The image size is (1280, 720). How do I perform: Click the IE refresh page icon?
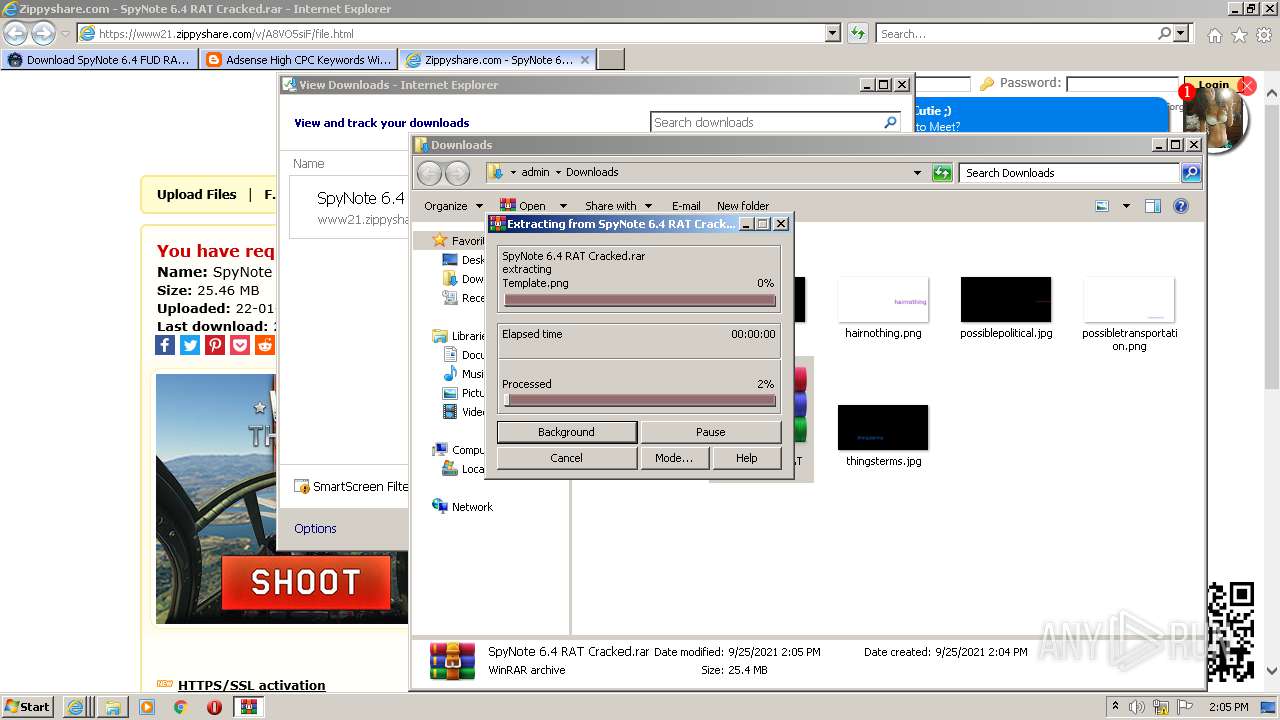(x=857, y=33)
